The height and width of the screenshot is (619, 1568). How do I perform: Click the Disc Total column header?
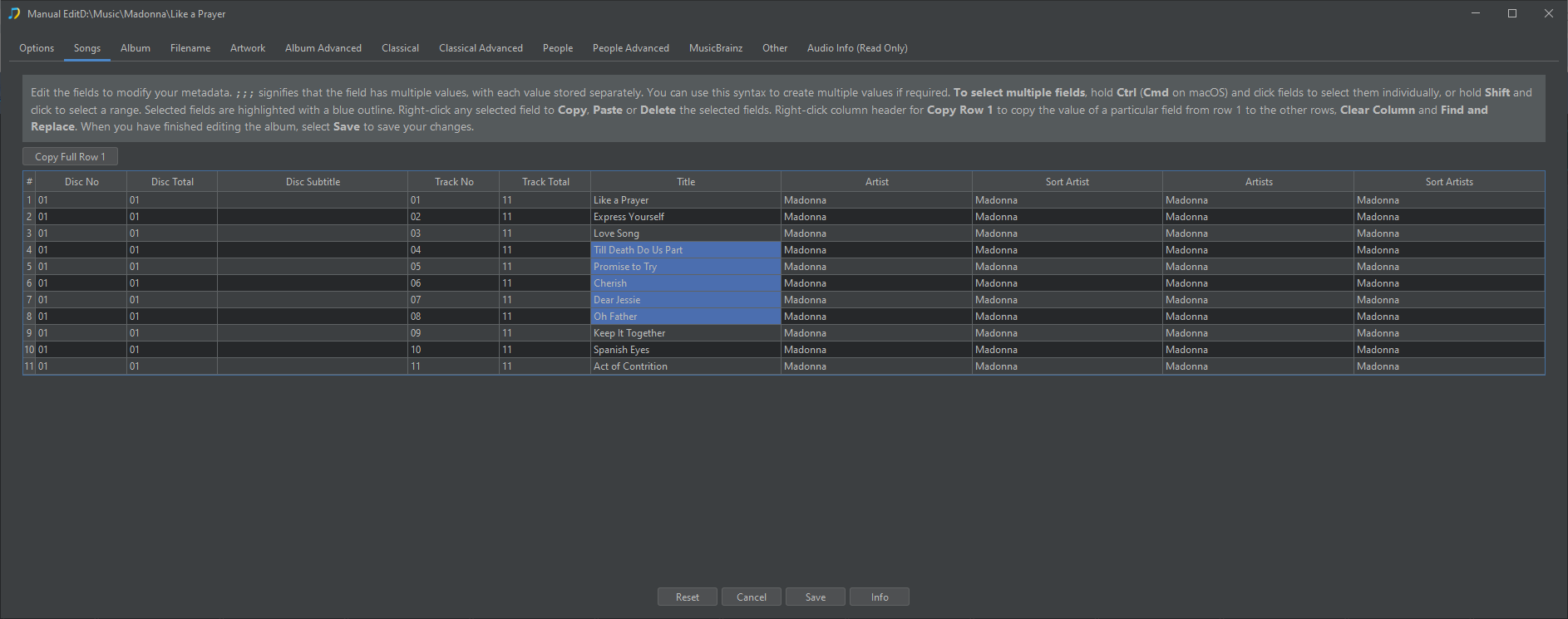(172, 181)
